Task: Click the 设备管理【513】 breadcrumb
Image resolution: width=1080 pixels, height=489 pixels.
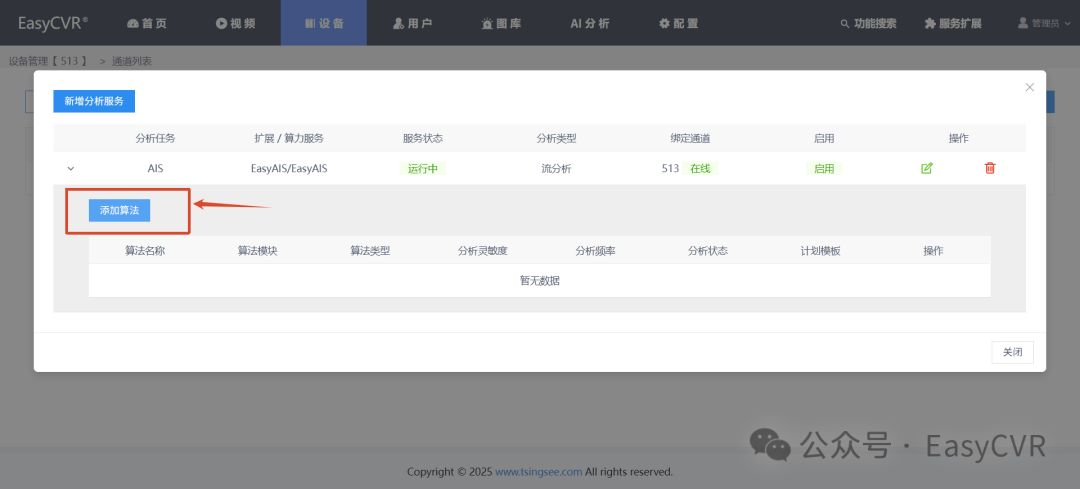Action: [x=48, y=61]
